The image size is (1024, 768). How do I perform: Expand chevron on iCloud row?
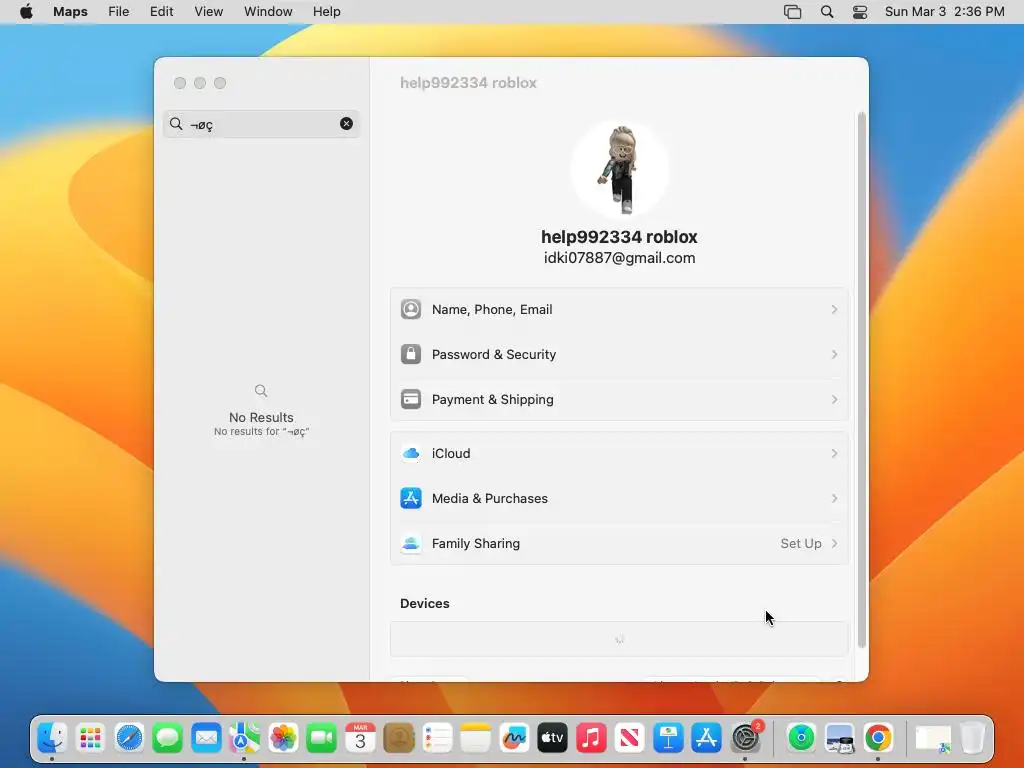tap(834, 453)
